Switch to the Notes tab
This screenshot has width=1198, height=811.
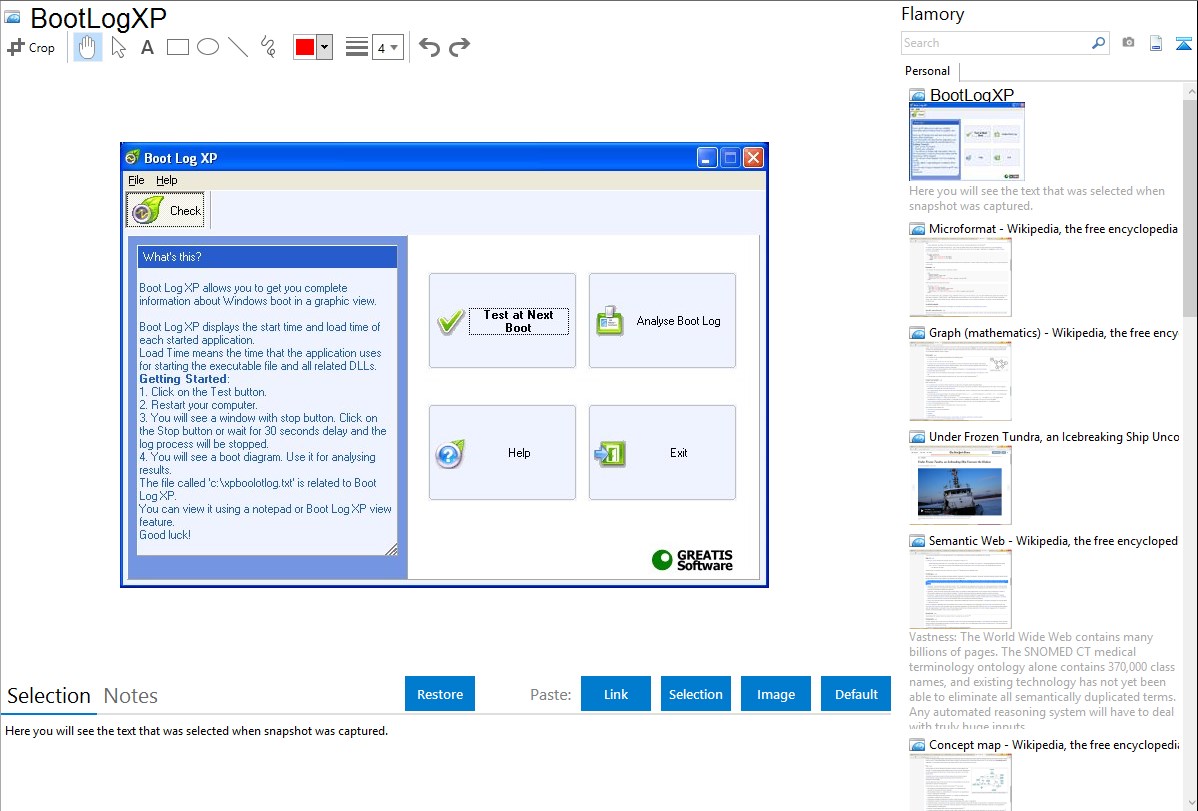click(x=131, y=696)
